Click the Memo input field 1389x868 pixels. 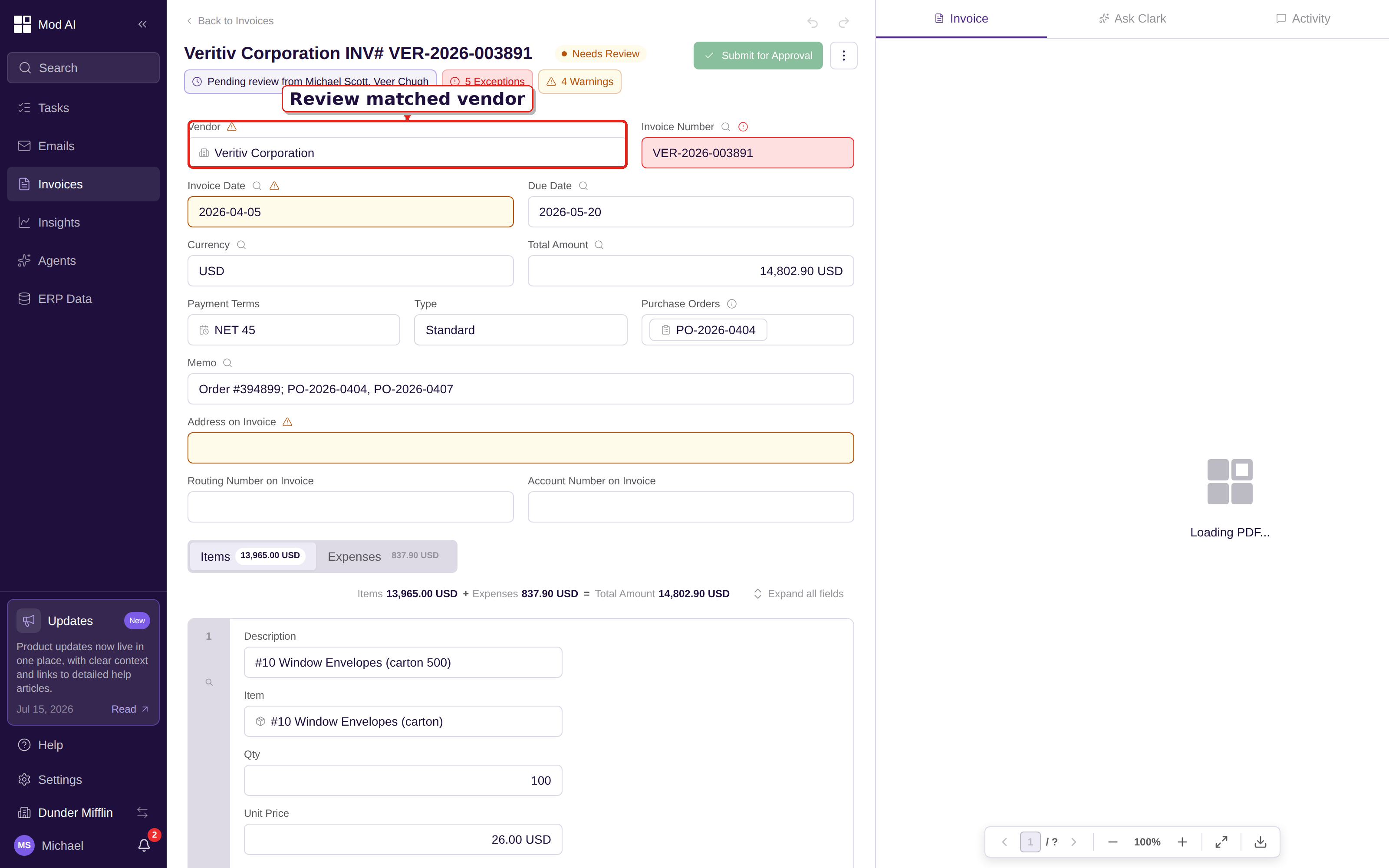click(x=520, y=389)
